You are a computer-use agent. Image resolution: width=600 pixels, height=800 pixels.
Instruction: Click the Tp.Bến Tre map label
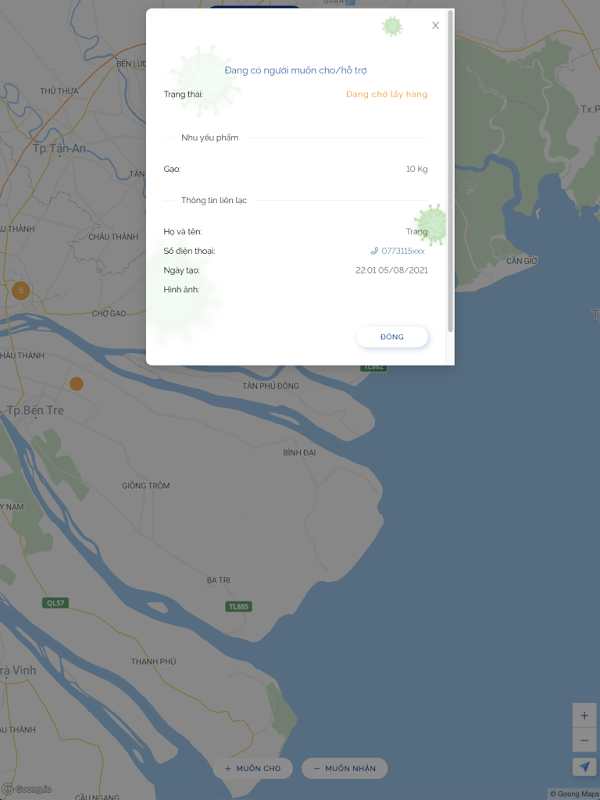pyautogui.click(x=35, y=411)
